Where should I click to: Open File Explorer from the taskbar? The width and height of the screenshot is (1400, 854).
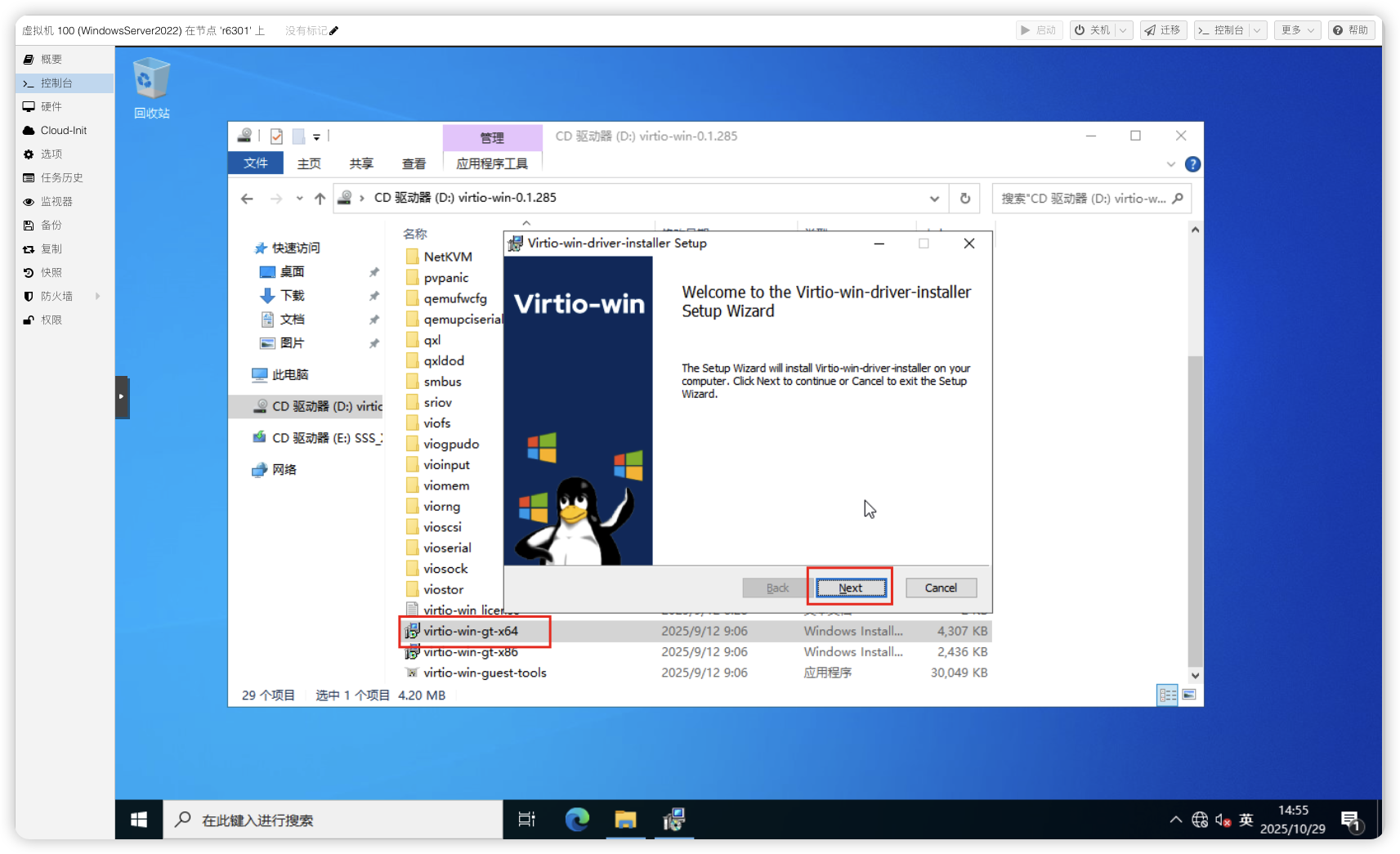(625, 819)
